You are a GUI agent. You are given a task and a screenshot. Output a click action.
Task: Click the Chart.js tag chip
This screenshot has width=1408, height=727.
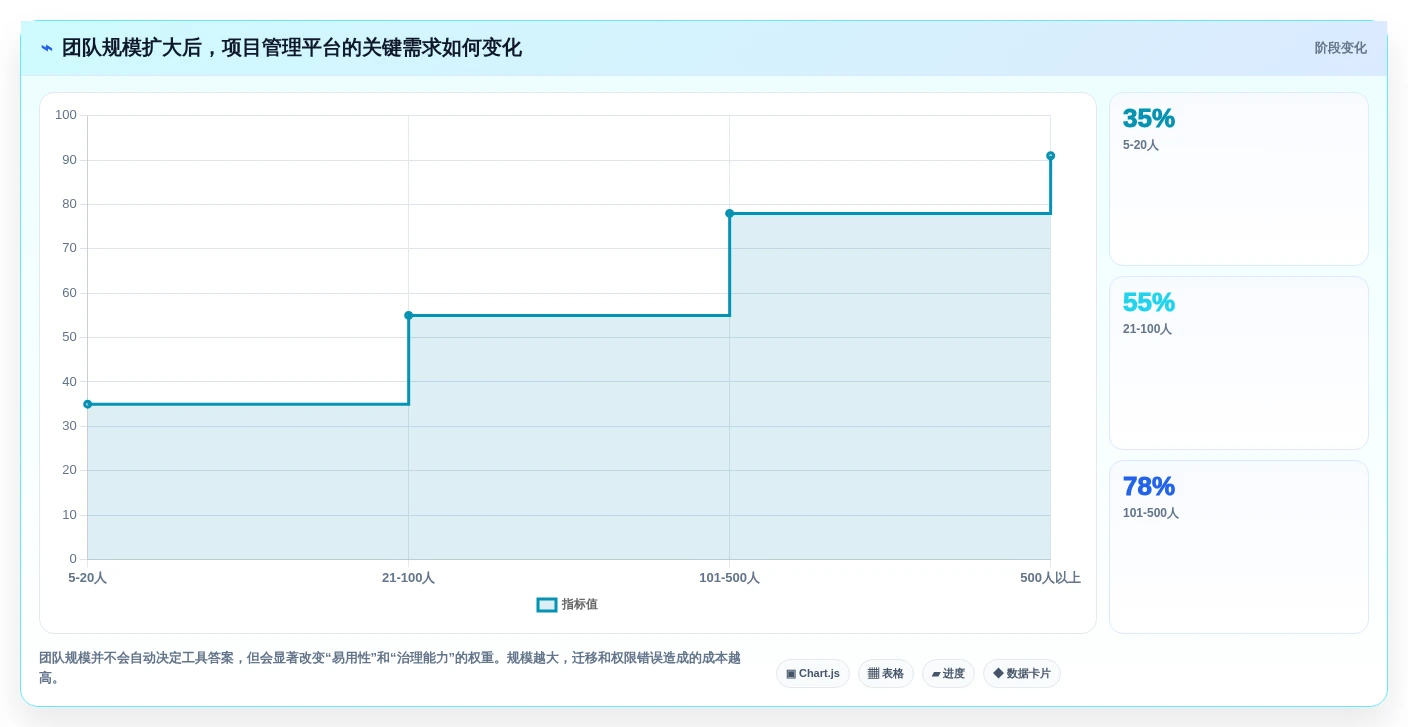[x=812, y=674]
